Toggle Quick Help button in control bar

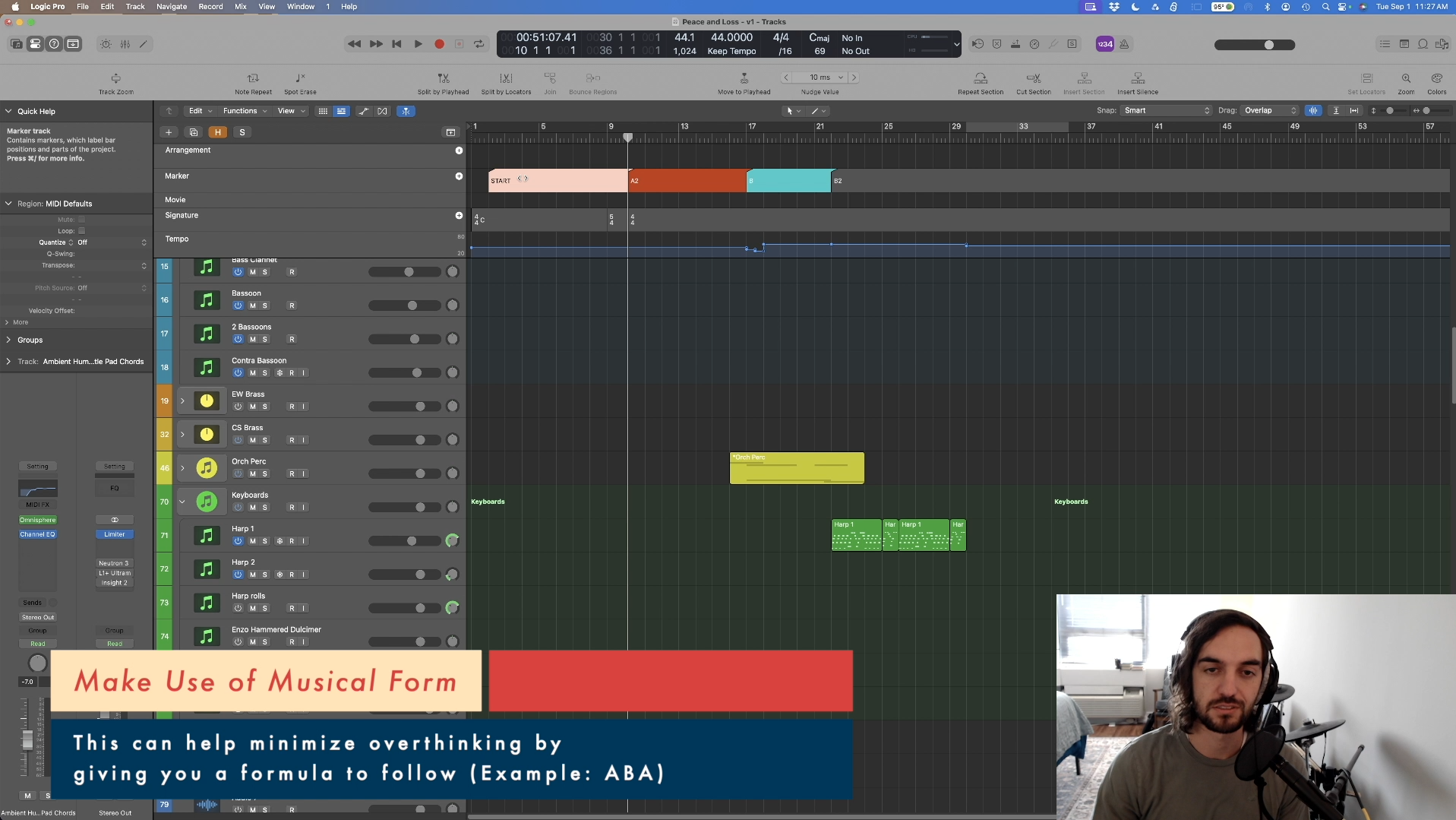(x=54, y=44)
